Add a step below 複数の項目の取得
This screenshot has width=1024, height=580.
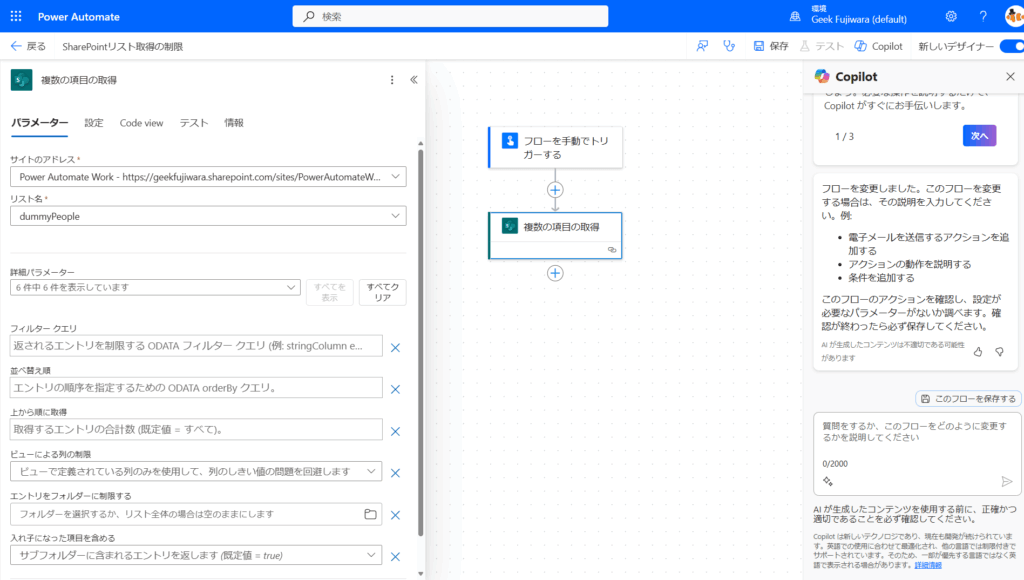(x=555, y=273)
